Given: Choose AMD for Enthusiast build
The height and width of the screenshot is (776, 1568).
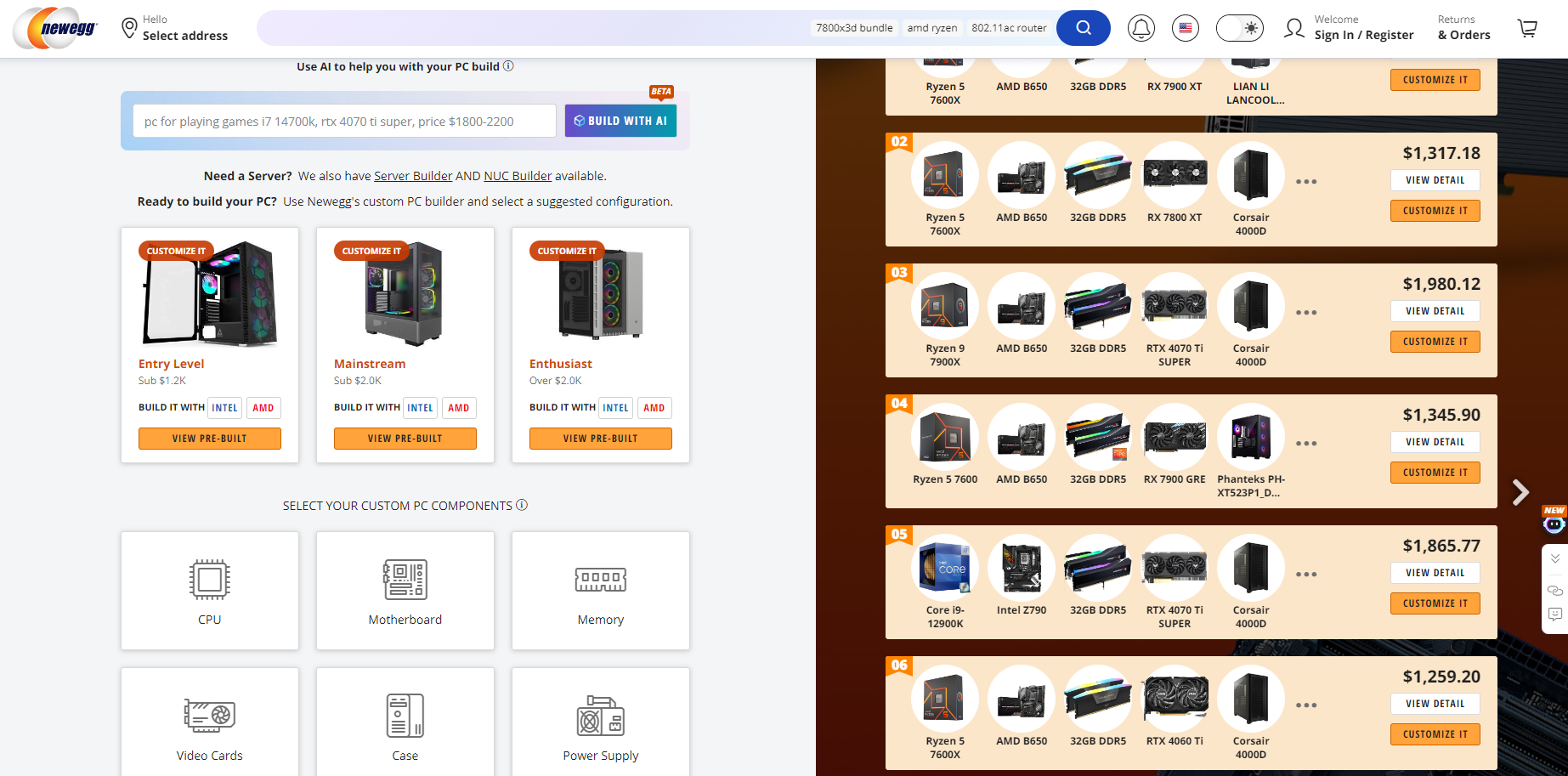Looking at the screenshot, I should pyautogui.click(x=654, y=408).
